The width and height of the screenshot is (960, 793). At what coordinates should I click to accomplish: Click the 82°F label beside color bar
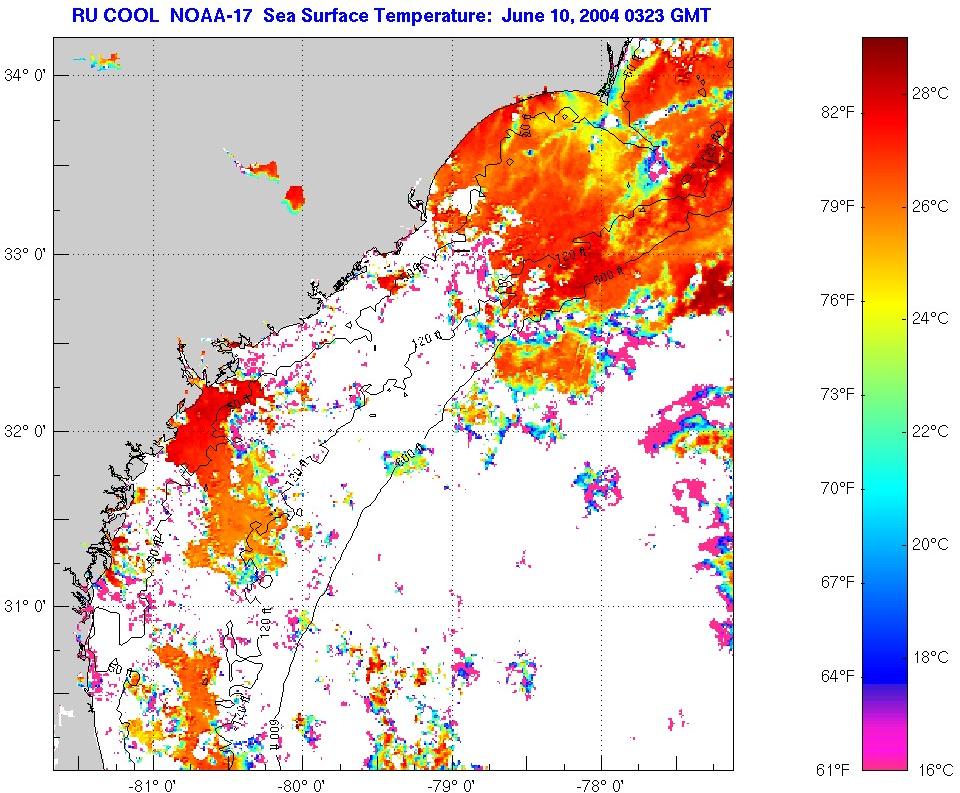(837, 112)
